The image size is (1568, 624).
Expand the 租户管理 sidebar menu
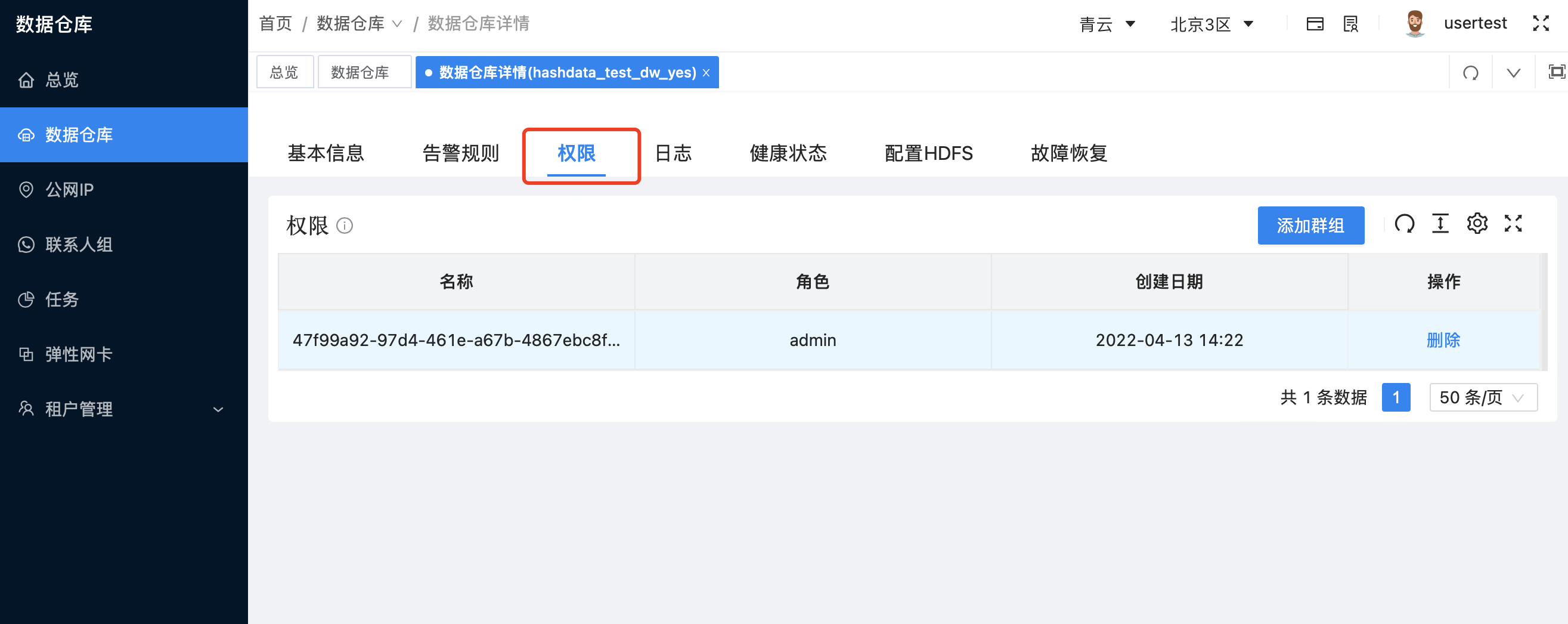(79, 409)
